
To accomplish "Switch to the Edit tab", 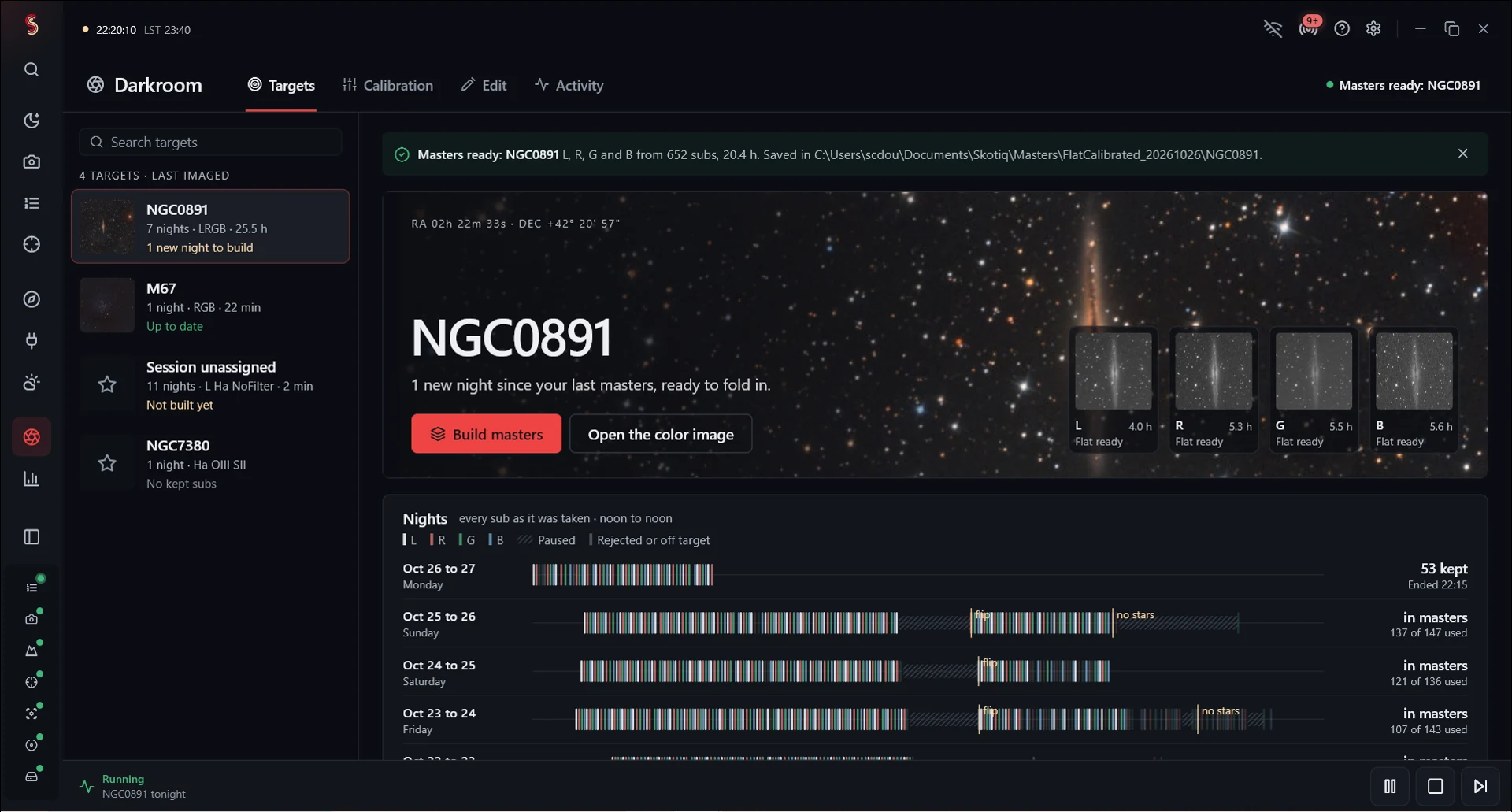I will click(484, 85).
